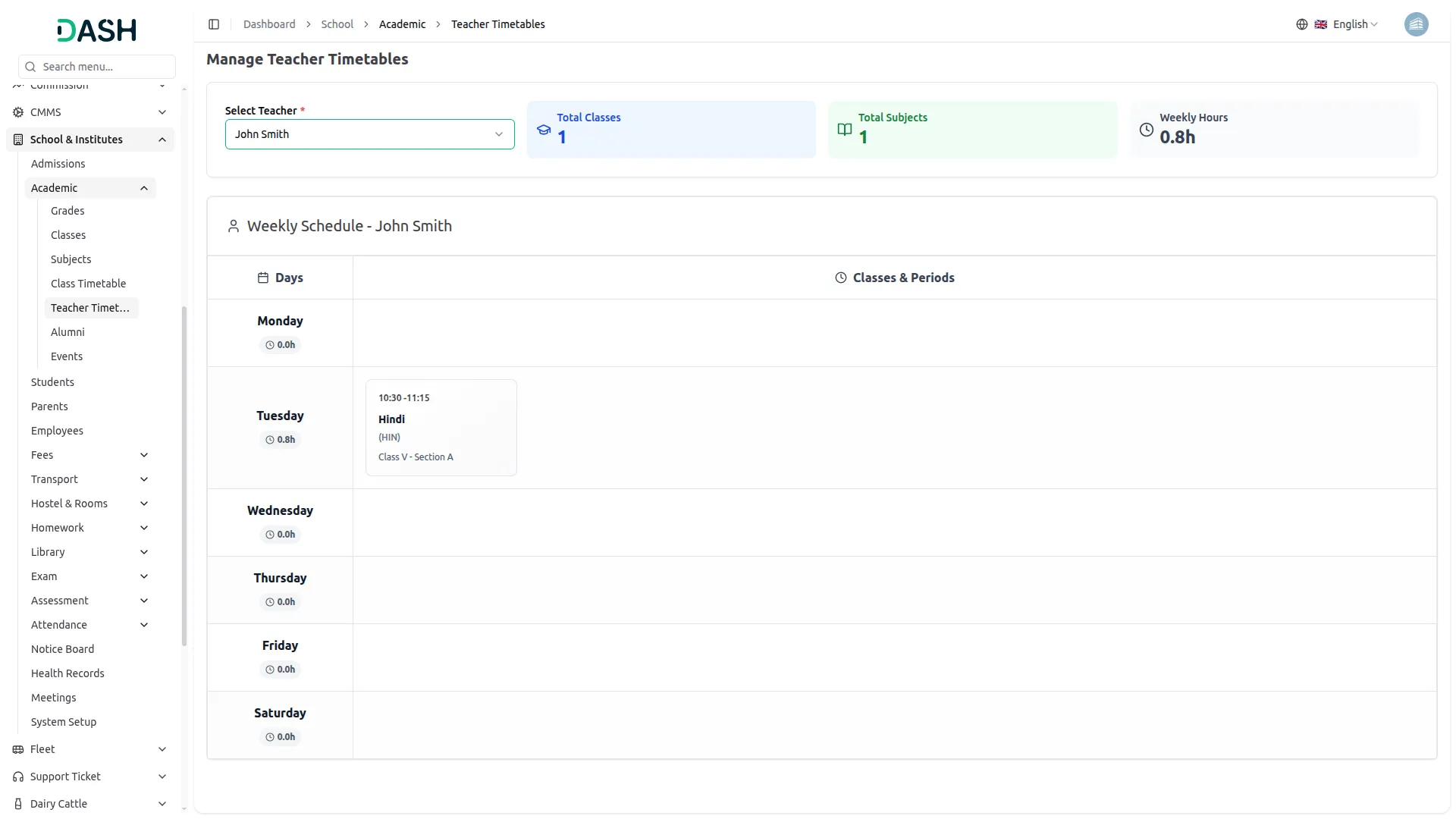The width and height of the screenshot is (1456, 819).
Task: Open Class Timetable in sidebar
Action: (x=88, y=284)
